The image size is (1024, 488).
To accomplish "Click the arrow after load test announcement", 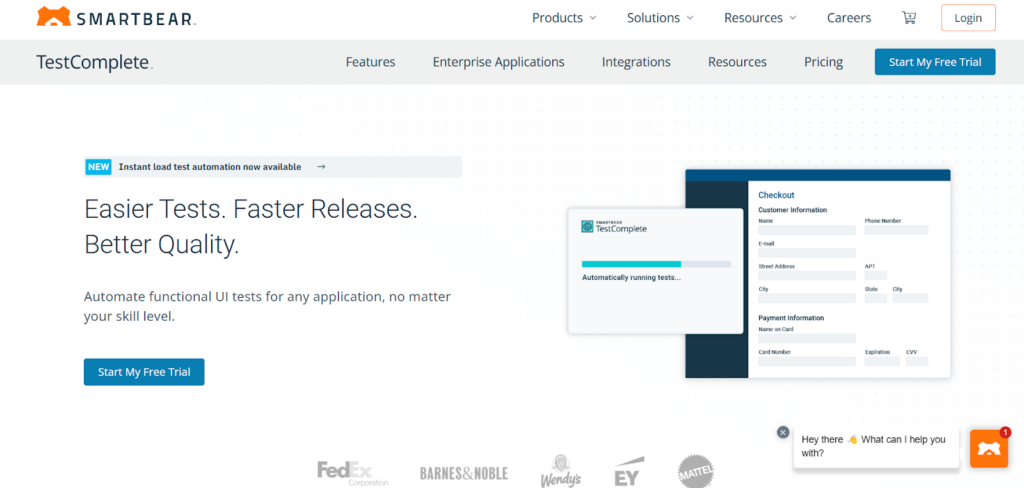I will [321, 167].
